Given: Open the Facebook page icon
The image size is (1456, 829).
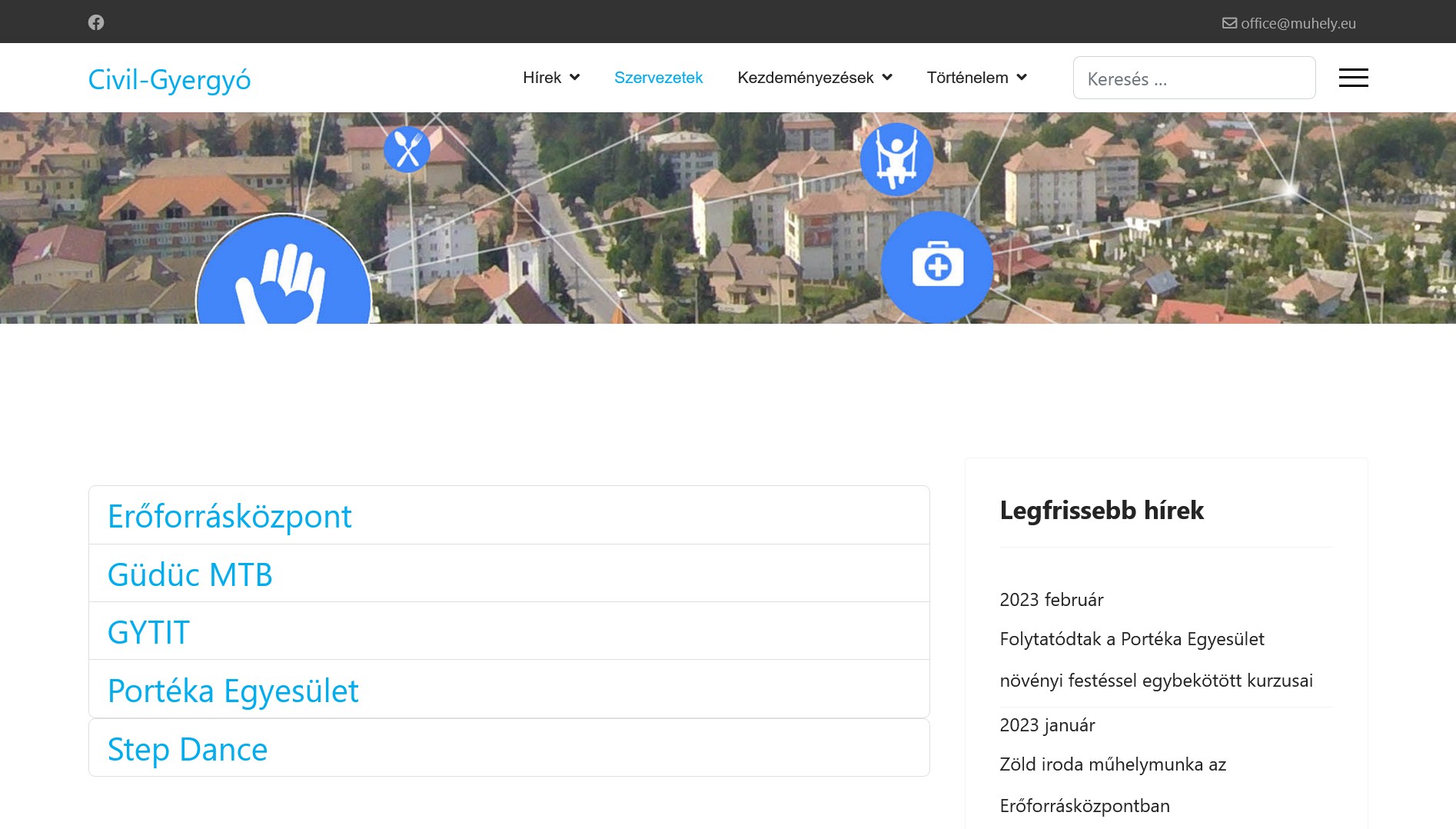Looking at the screenshot, I should (96, 22).
